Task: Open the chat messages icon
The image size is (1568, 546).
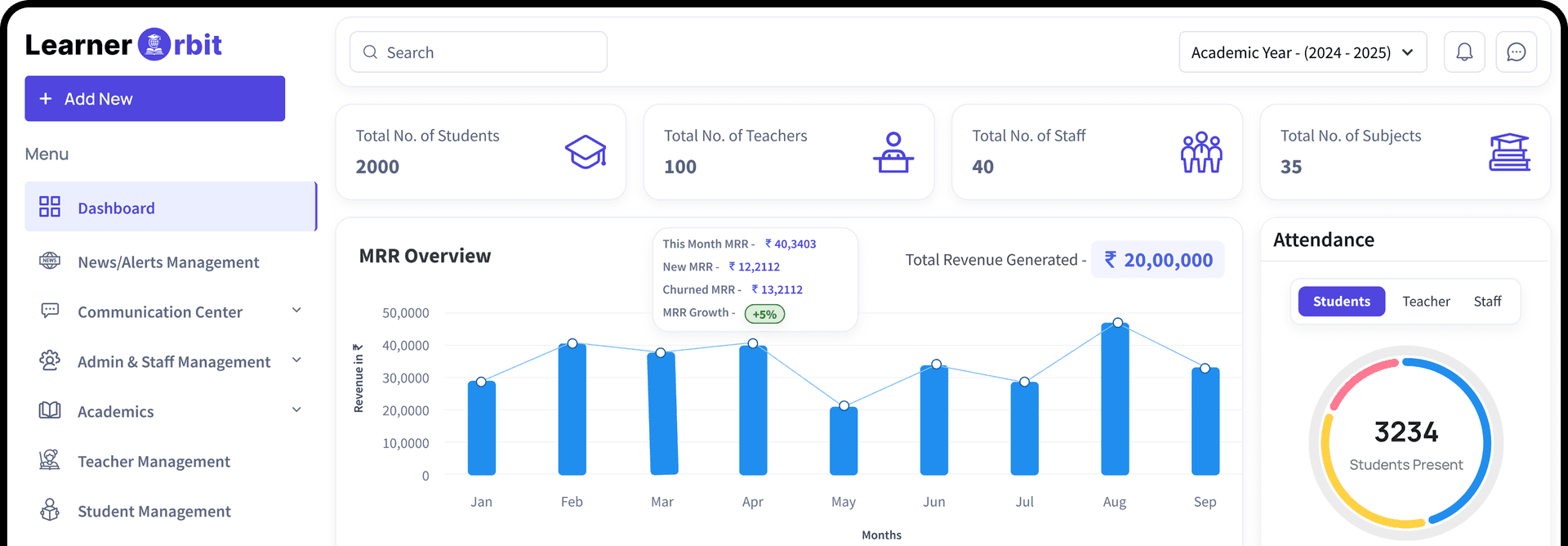Action: point(1516,52)
